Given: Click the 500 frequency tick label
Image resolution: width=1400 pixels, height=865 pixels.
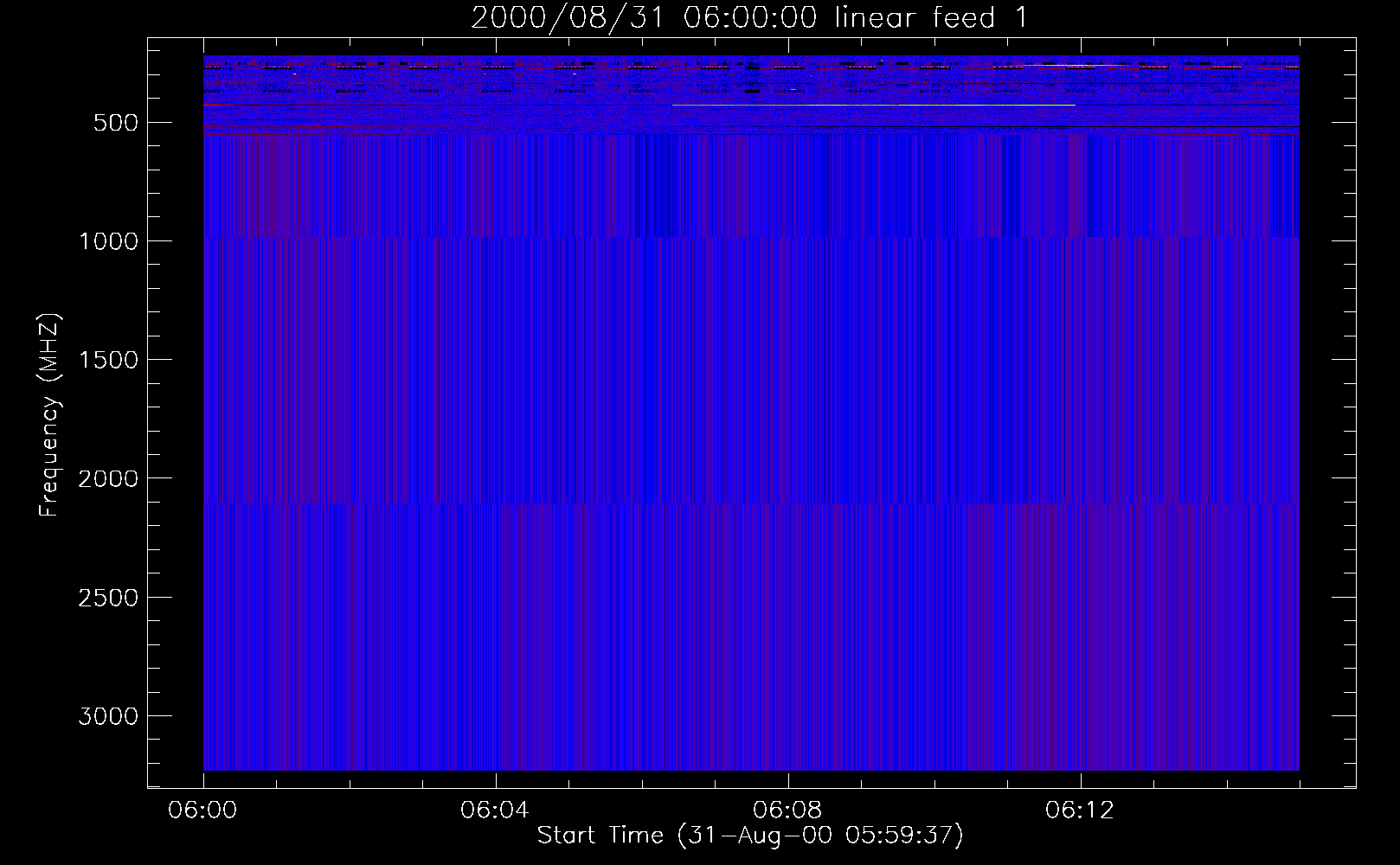Looking at the screenshot, I should [117, 123].
